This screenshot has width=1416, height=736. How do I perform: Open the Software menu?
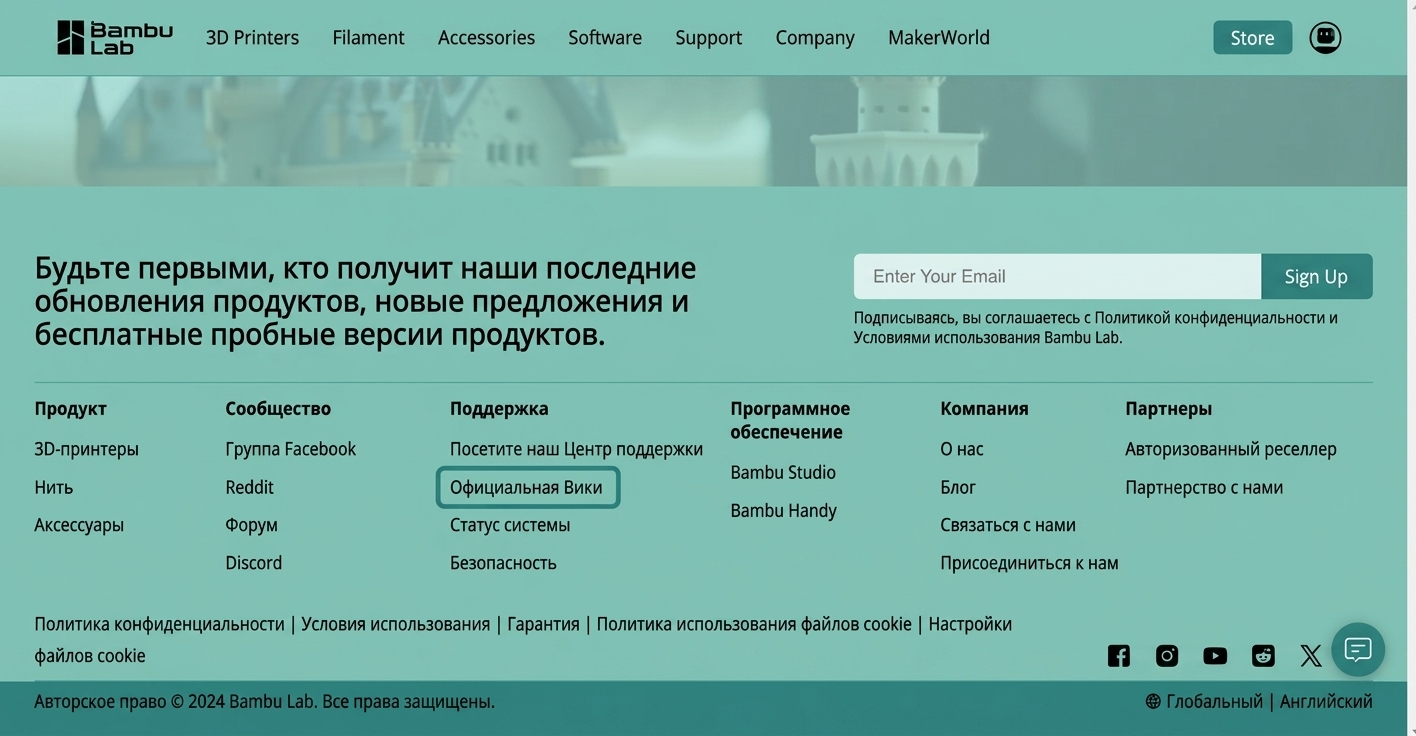tap(605, 38)
